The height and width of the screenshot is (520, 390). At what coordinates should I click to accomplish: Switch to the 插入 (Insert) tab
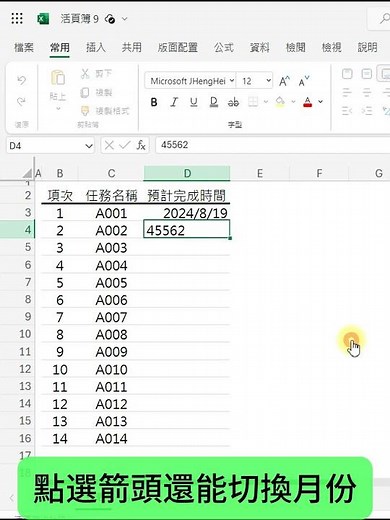[x=96, y=48]
